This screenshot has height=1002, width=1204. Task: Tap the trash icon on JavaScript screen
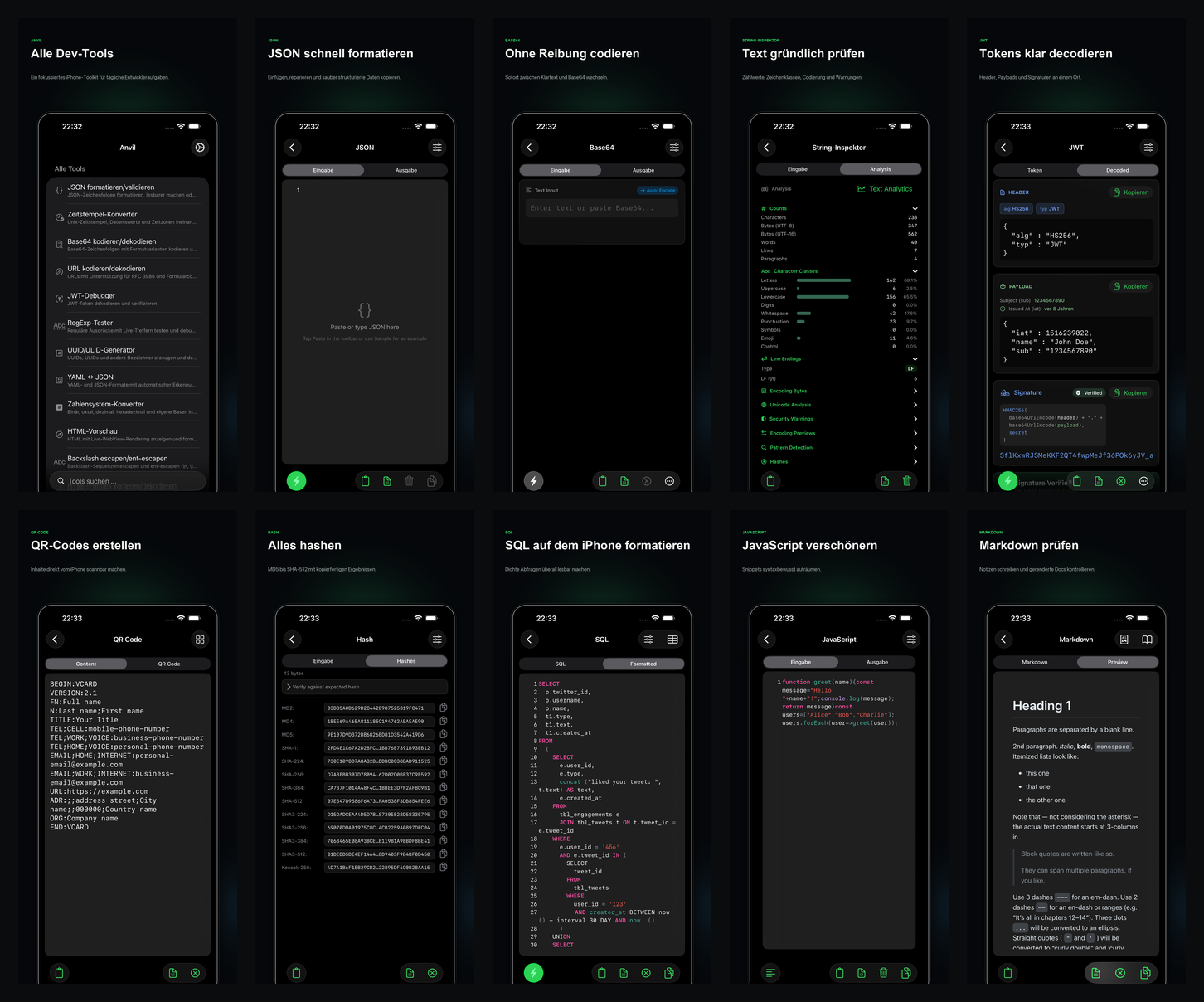[883, 973]
